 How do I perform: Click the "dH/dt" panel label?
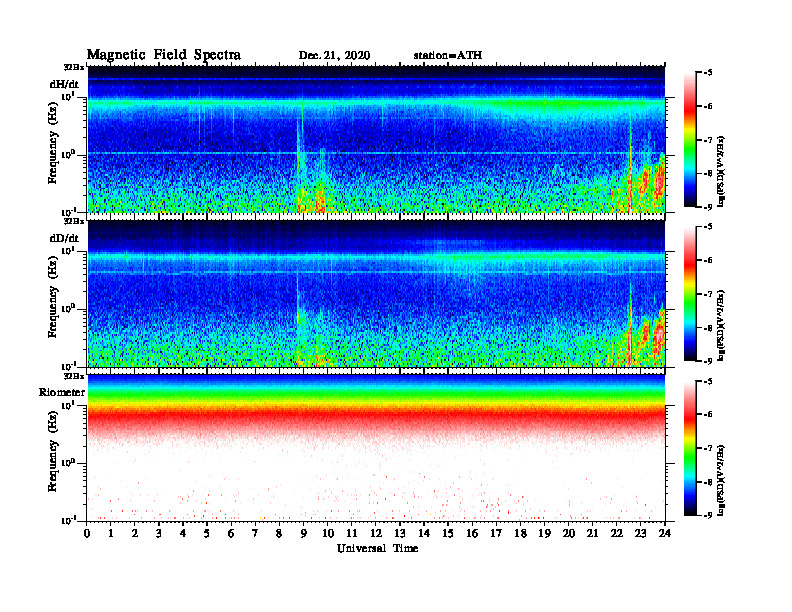coord(64,85)
